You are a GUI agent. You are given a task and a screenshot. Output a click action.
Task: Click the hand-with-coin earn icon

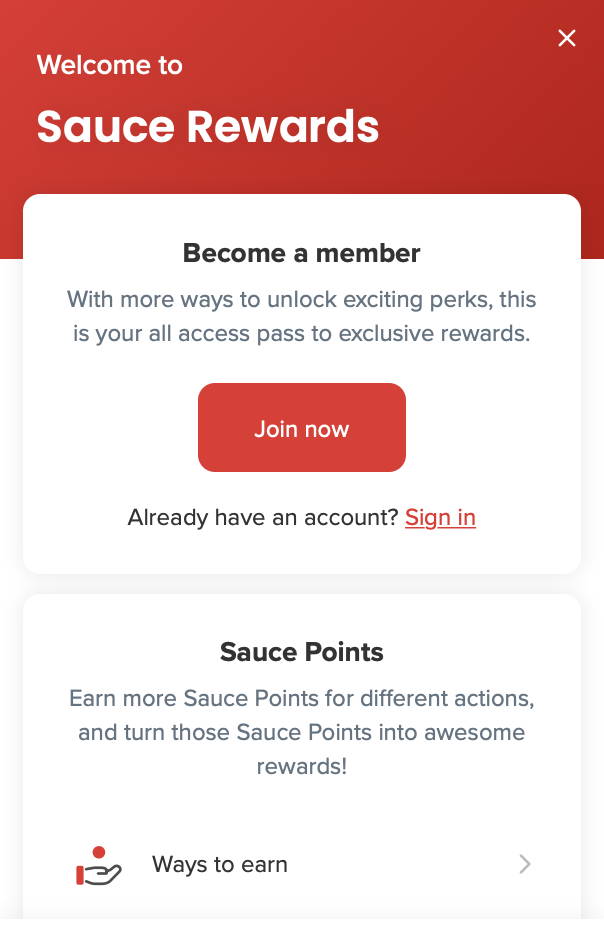pos(99,865)
